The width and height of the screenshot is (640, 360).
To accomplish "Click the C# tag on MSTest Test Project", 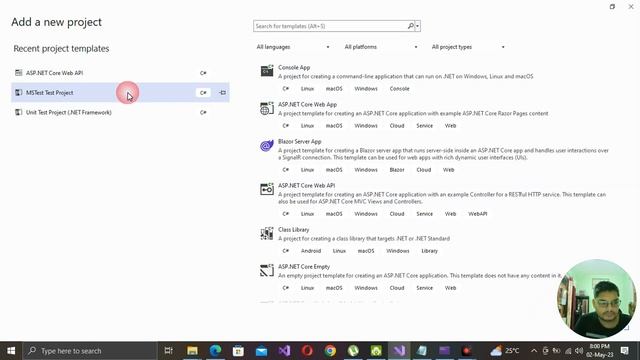I will pyautogui.click(x=203, y=93).
